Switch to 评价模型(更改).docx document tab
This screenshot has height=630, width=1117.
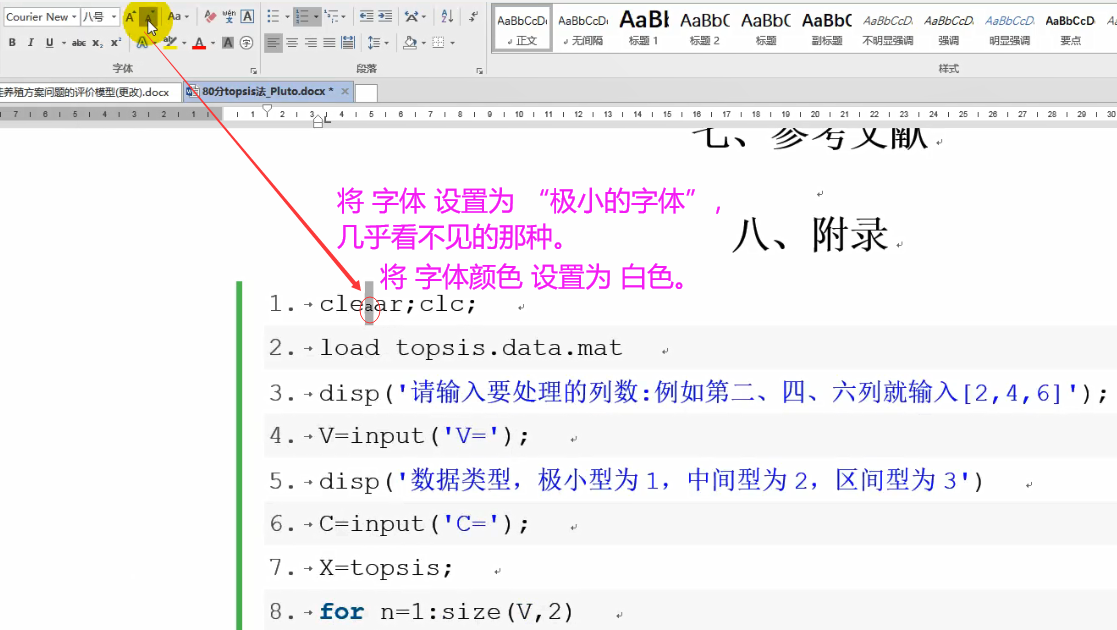click(x=88, y=92)
